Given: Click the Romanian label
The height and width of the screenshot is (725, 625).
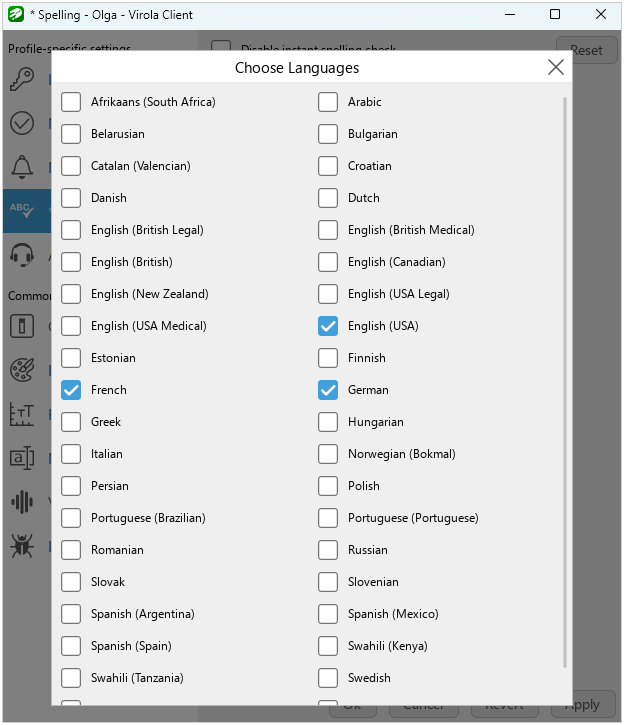Looking at the screenshot, I should pos(117,550).
